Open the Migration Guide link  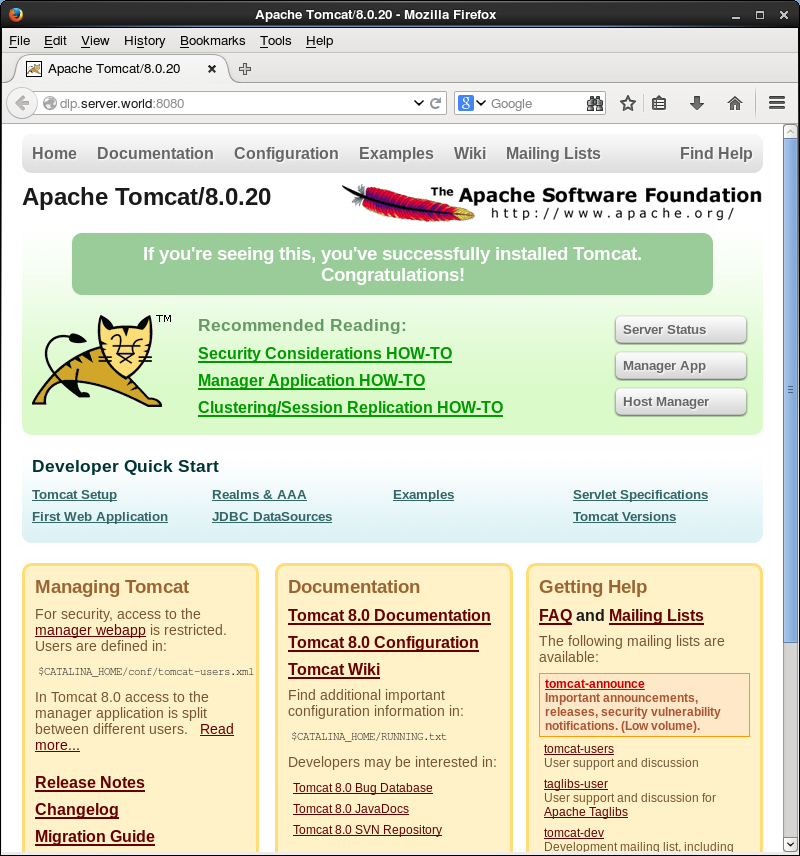tap(94, 836)
